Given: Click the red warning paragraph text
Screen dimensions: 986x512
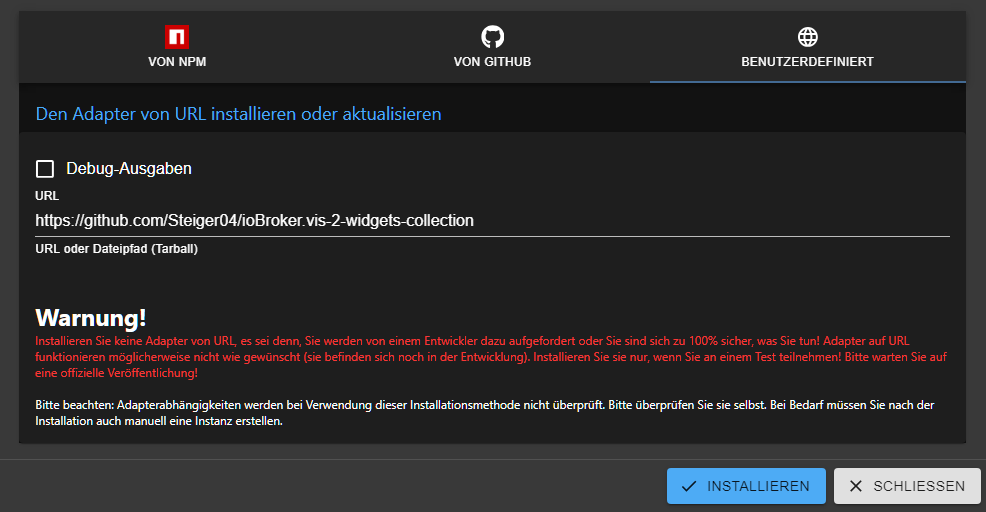Looking at the screenshot, I should (491, 357).
